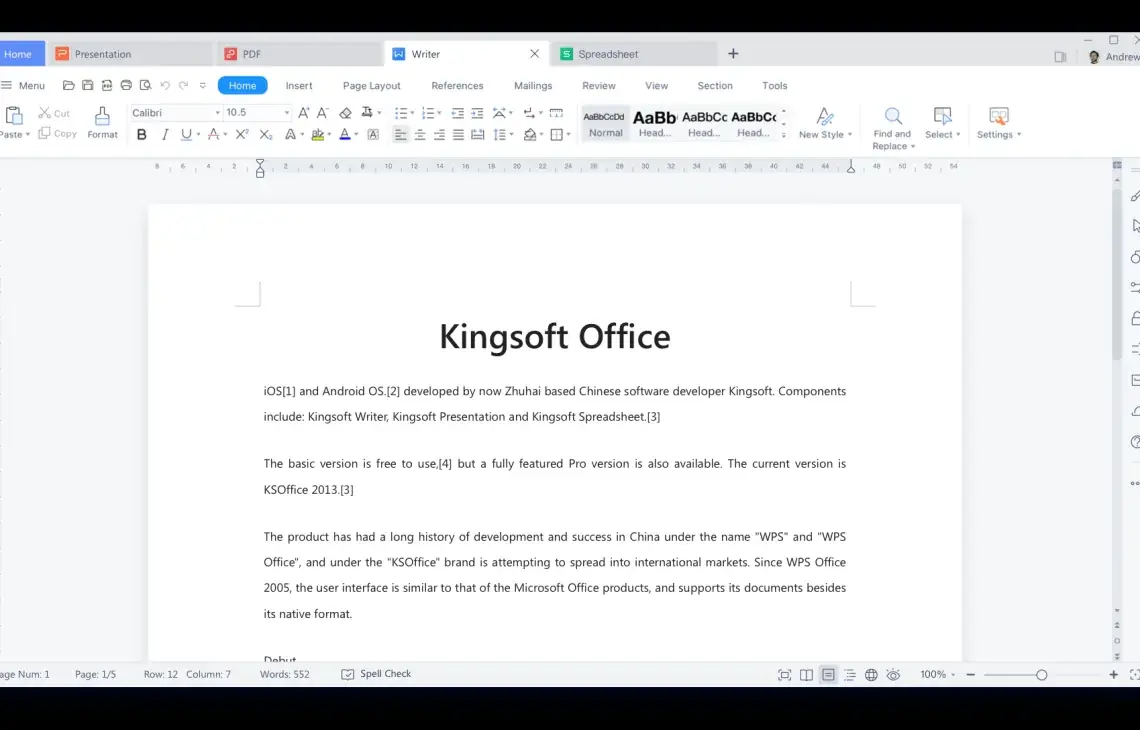This screenshot has height=730, width=1140.
Task: Open the Page Layout ribbon tab
Action: (x=372, y=85)
